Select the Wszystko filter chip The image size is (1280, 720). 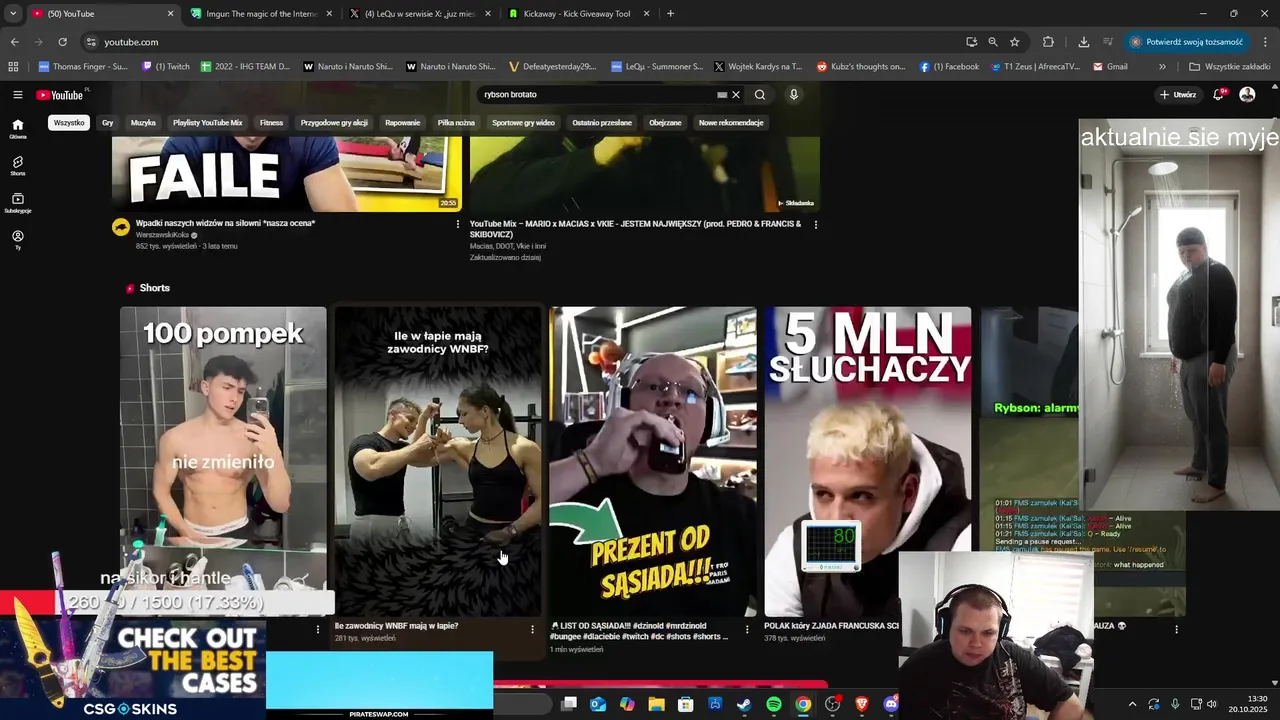pos(69,123)
